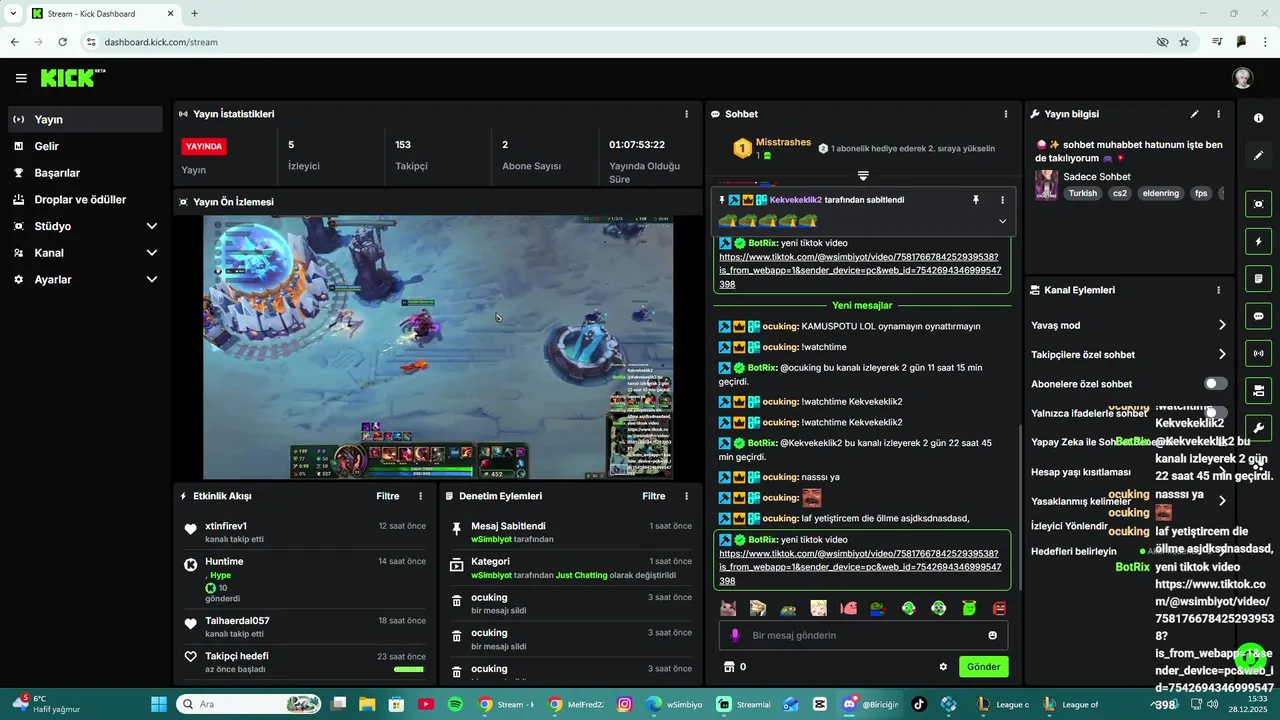Click the purple microphone icon in message box
Screen dimensions: 1280x720
pos(736,635)
